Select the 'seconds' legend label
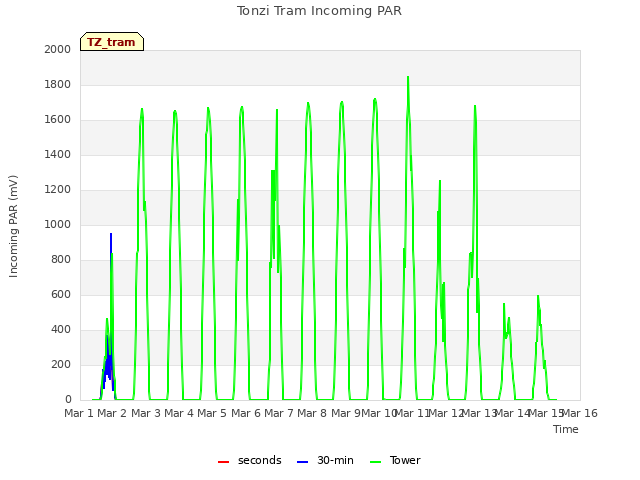640x480 pixels. point(260,460)
